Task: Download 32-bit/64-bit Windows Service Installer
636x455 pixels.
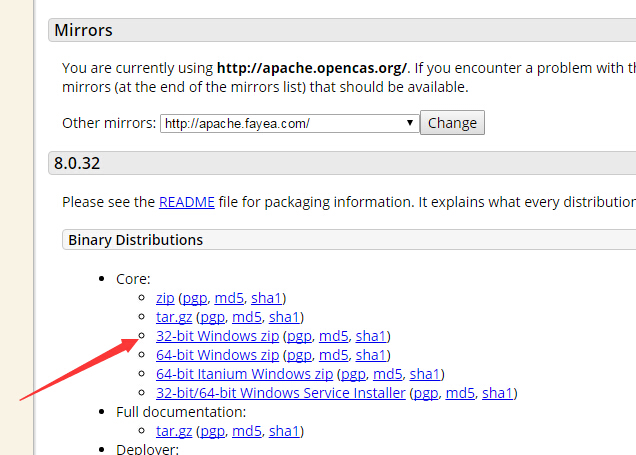Action: point(281,393)
